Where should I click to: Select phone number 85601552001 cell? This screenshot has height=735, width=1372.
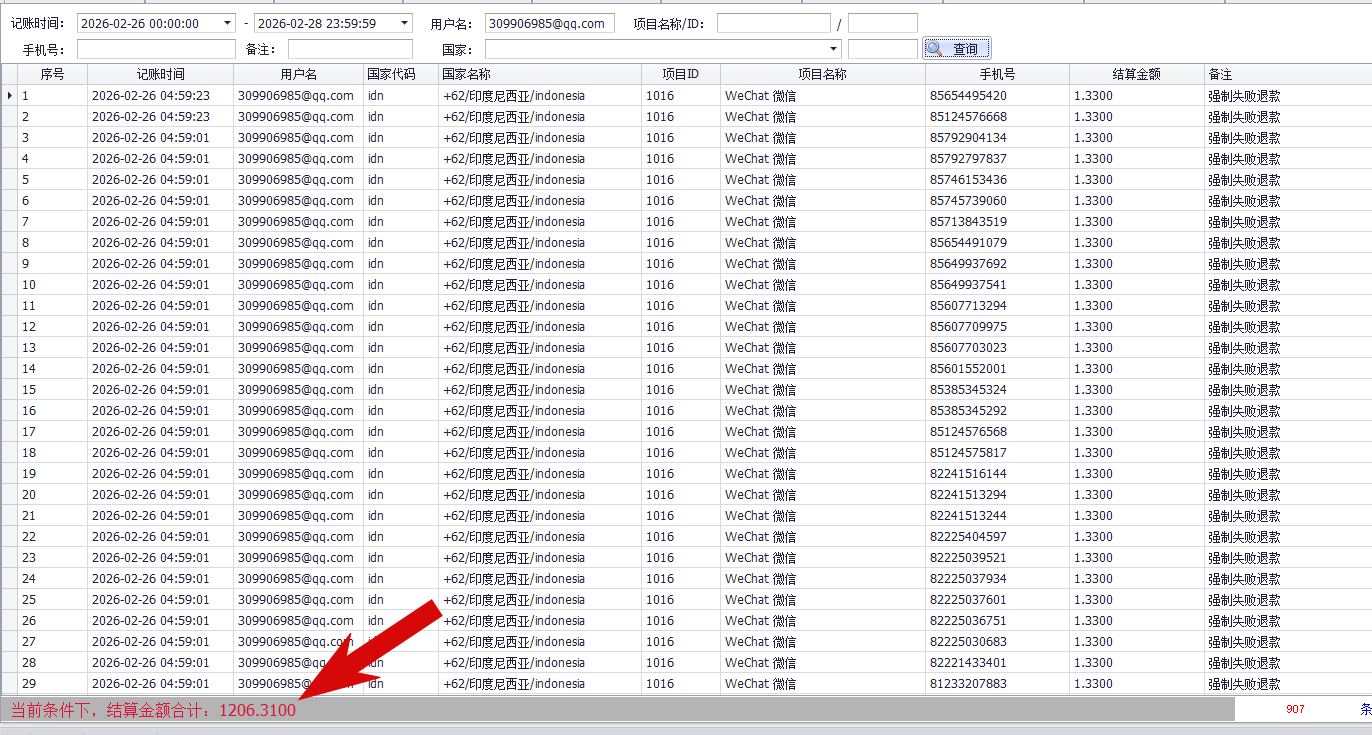click(997, 369)
